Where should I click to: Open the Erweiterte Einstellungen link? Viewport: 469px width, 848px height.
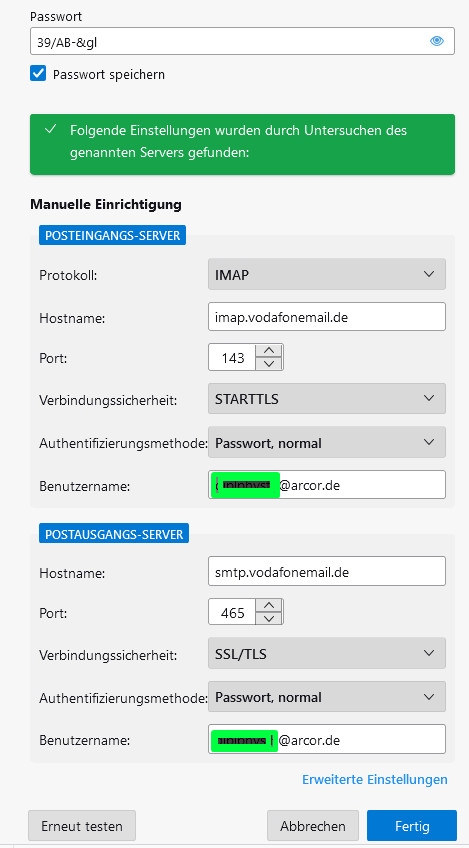click(x=375, y=779)
